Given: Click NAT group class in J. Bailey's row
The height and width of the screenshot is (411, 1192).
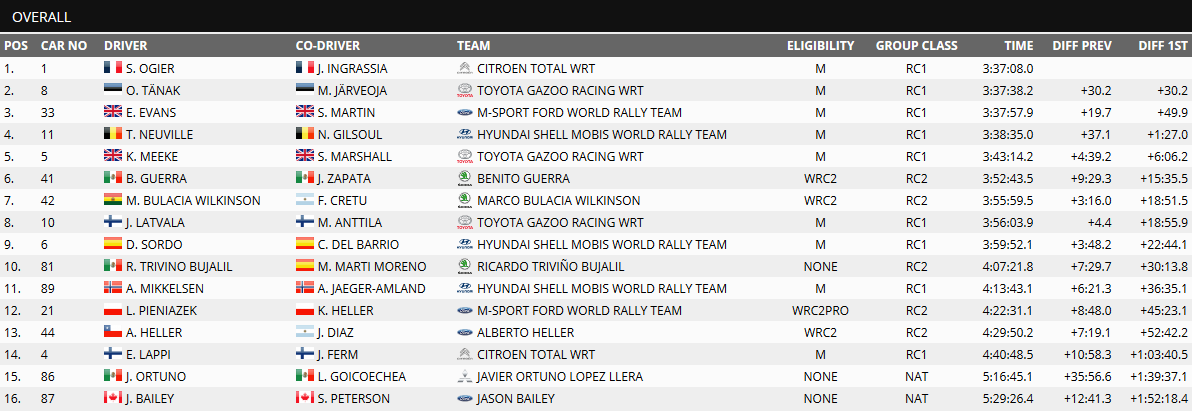Looking at the screenshot, I should 916,399.
